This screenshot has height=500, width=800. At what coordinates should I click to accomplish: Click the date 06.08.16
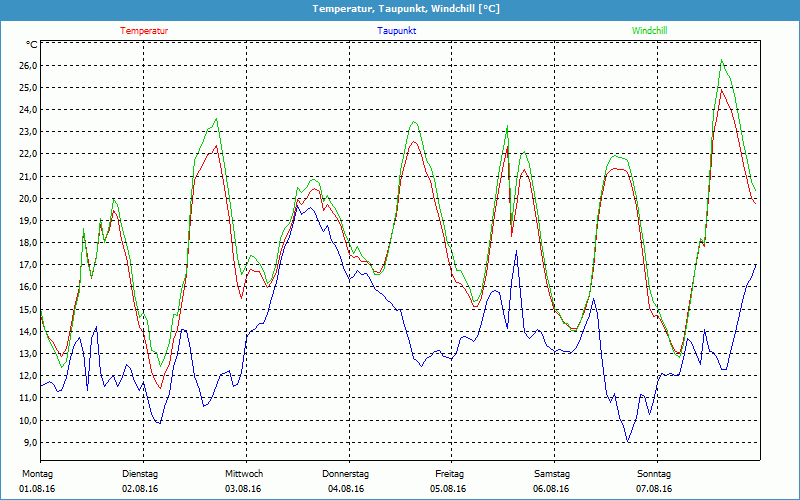(x=551, y=489)
